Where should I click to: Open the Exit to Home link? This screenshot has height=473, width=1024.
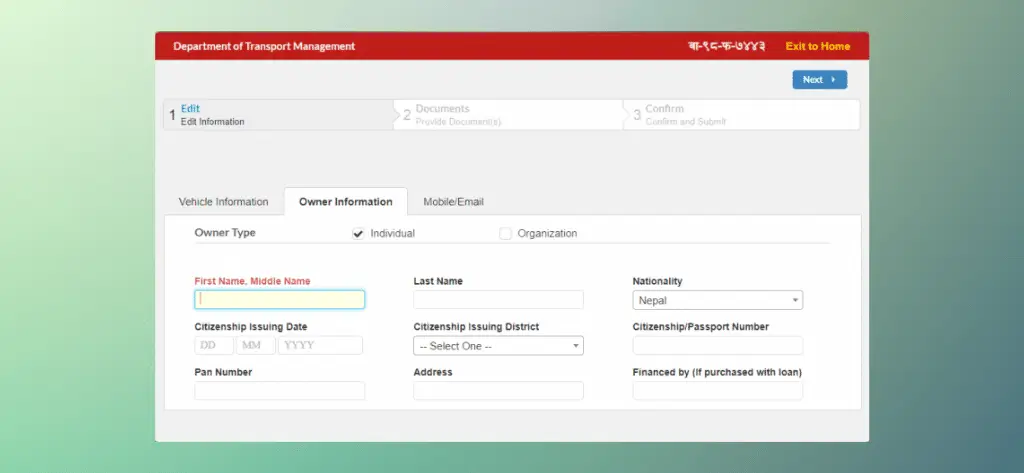point(817,46)
